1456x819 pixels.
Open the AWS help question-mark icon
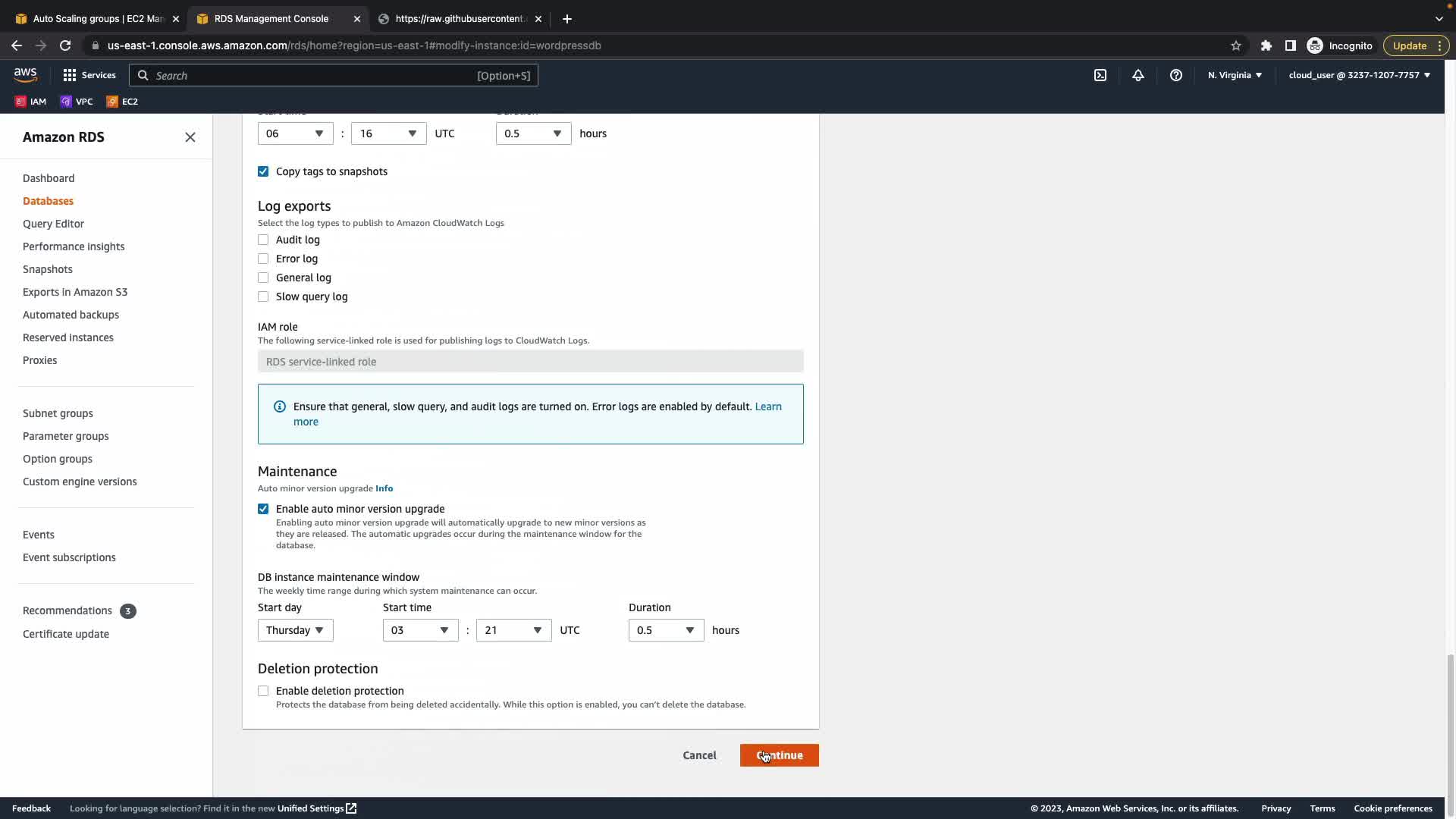1176,75
